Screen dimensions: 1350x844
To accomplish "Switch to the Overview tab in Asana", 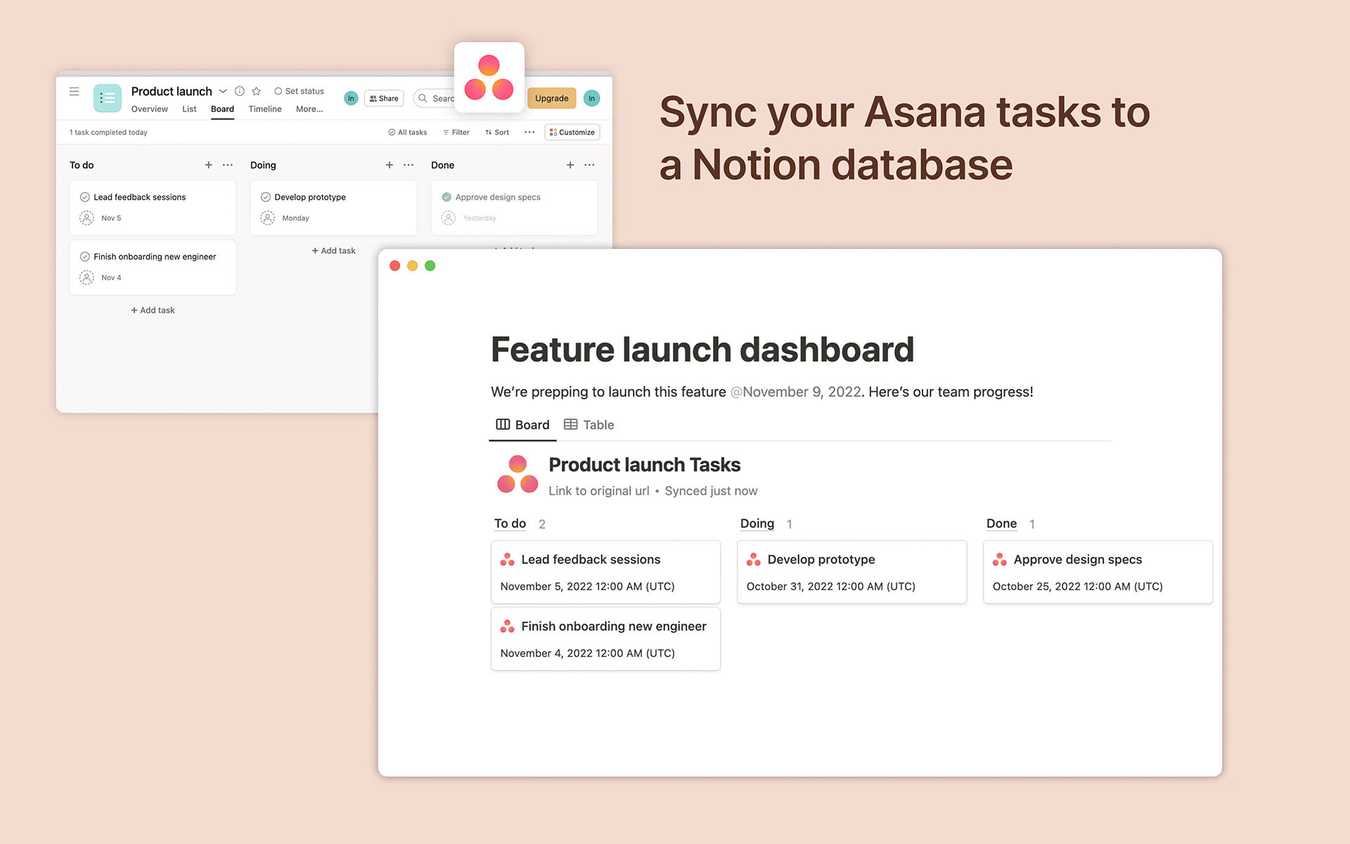I will point(149,109).
